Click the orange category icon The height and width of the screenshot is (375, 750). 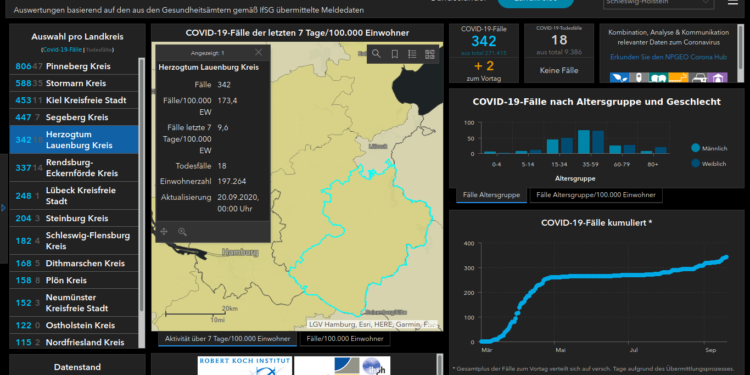[678, 77]
